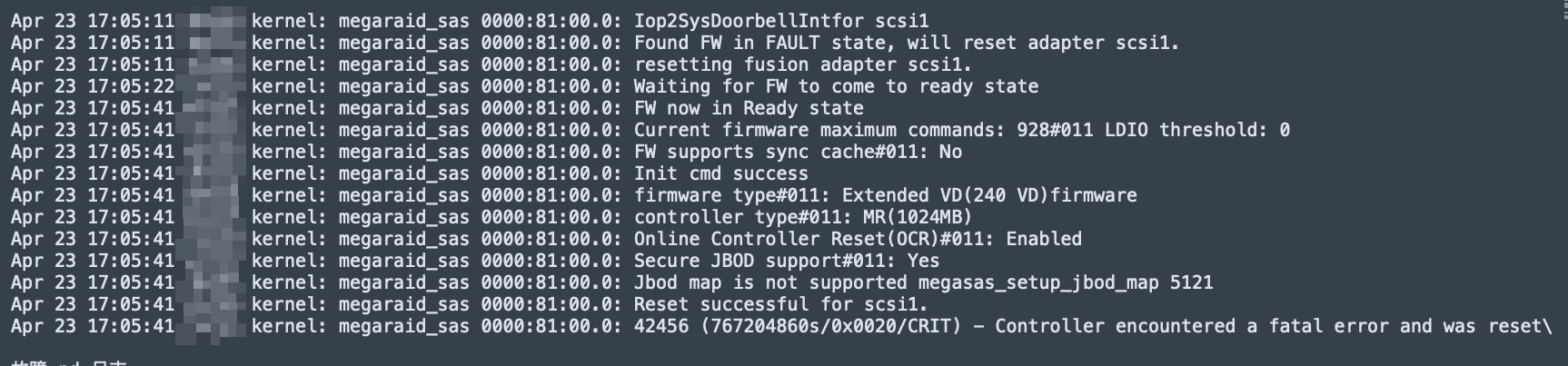Image resolution: width=1568 pixels, height=366 pixels.
Task: Click the '17:05:22' timestamp
Action: [131, 86]
